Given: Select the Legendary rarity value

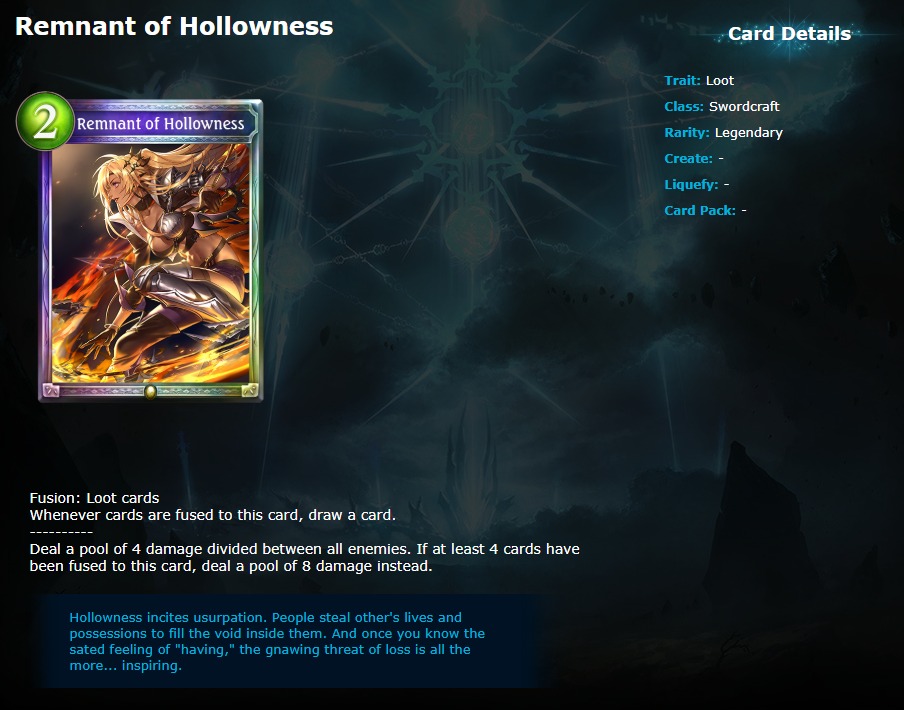Looking at the screenshot, I should point(748,133).
